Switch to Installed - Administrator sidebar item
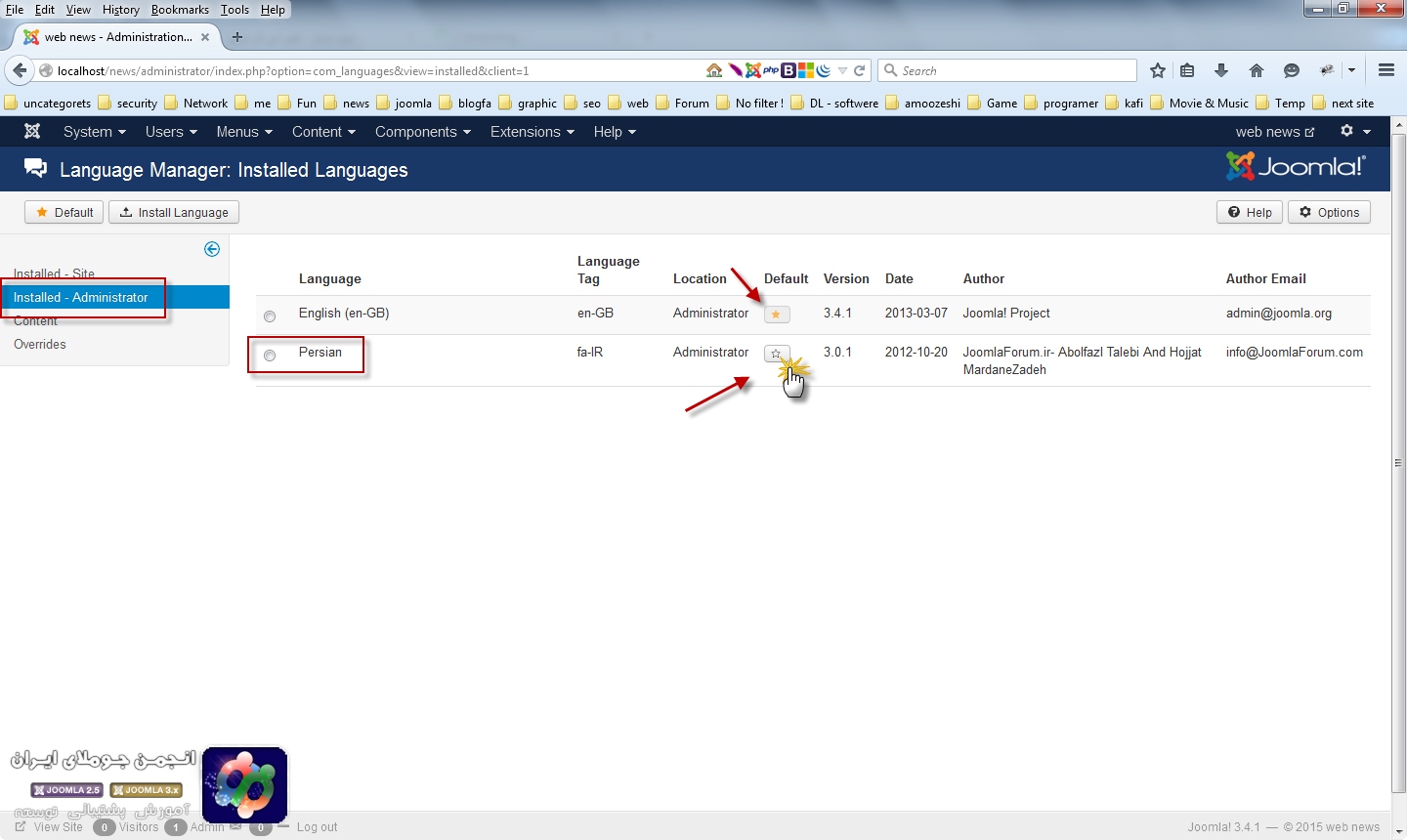Viewport: 1407px width, 840px height. point(81,297)
